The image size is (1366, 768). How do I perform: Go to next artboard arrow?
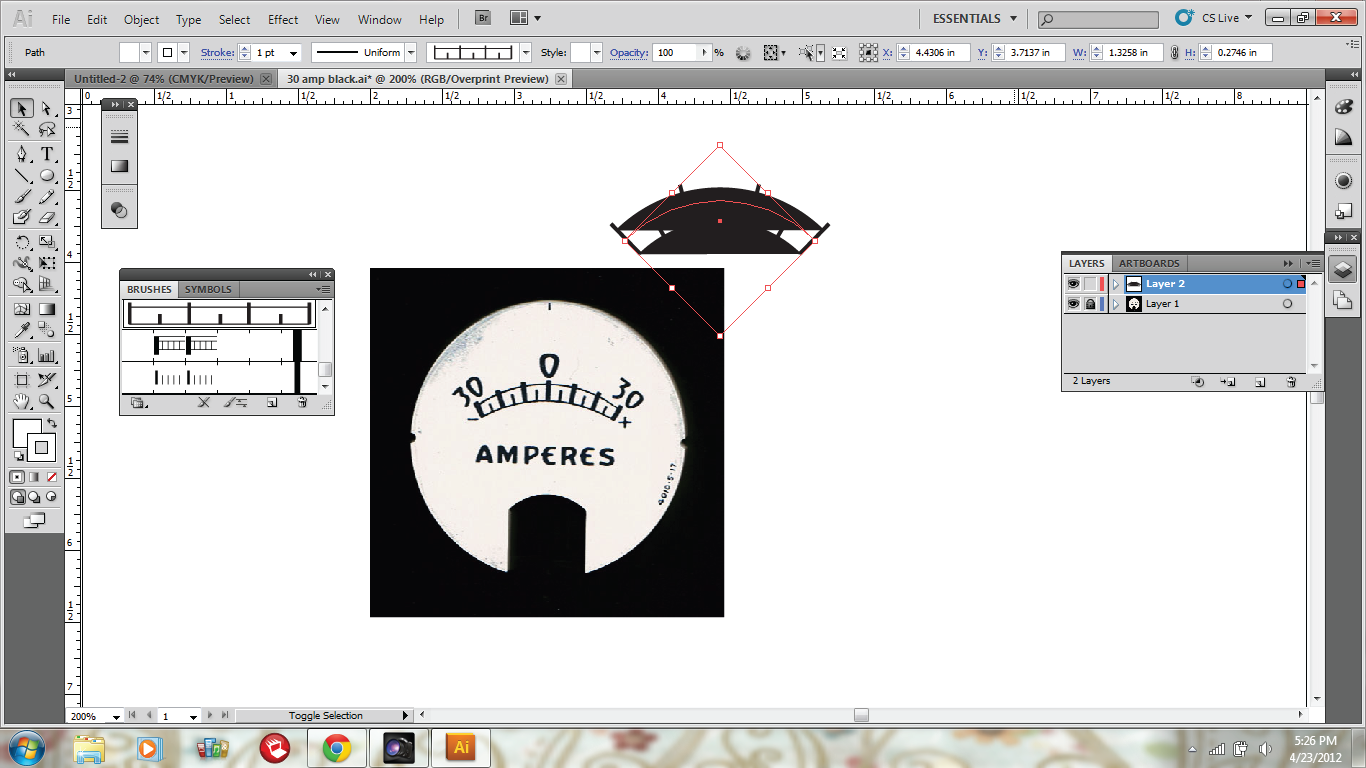pyautogui.click(x=209, y=716)
